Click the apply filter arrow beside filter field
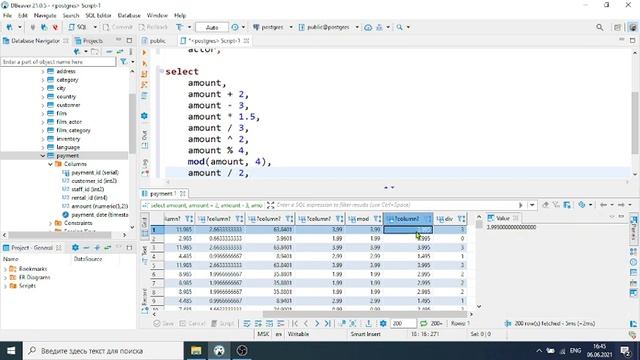The height and width of the screenshot is (360, 640). 520,205
